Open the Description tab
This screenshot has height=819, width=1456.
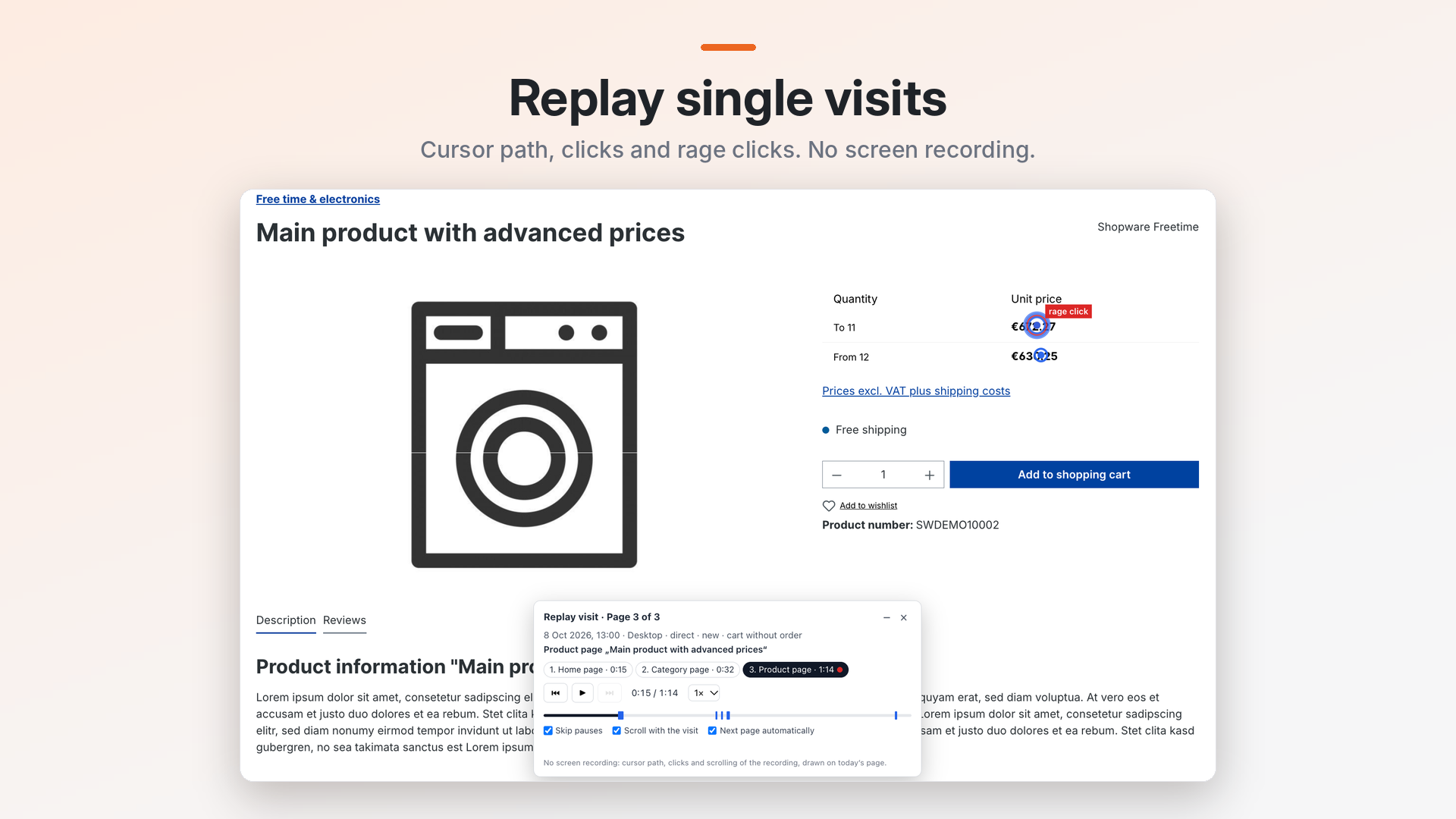coord(286,620)
